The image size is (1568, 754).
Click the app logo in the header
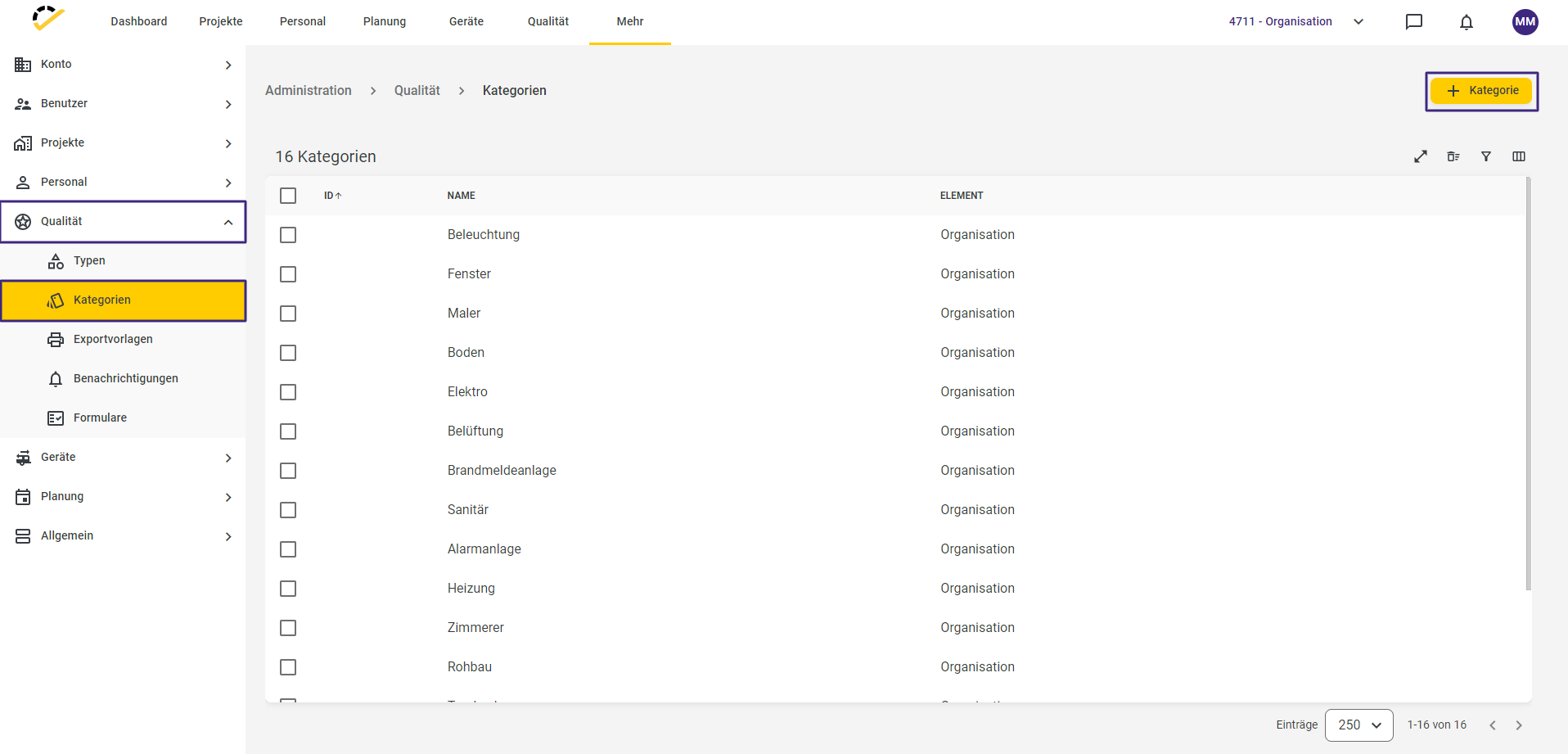(x=48, y=18)
